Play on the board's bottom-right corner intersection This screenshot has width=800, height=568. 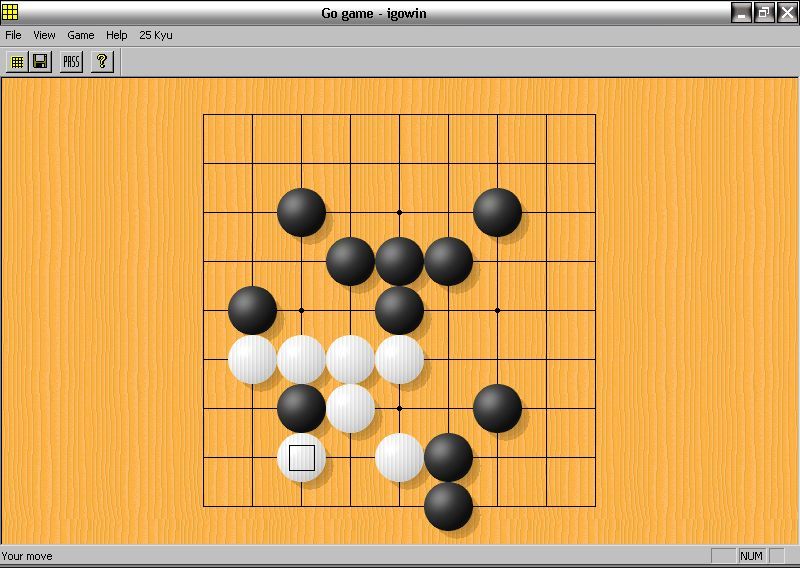point(595,506)
